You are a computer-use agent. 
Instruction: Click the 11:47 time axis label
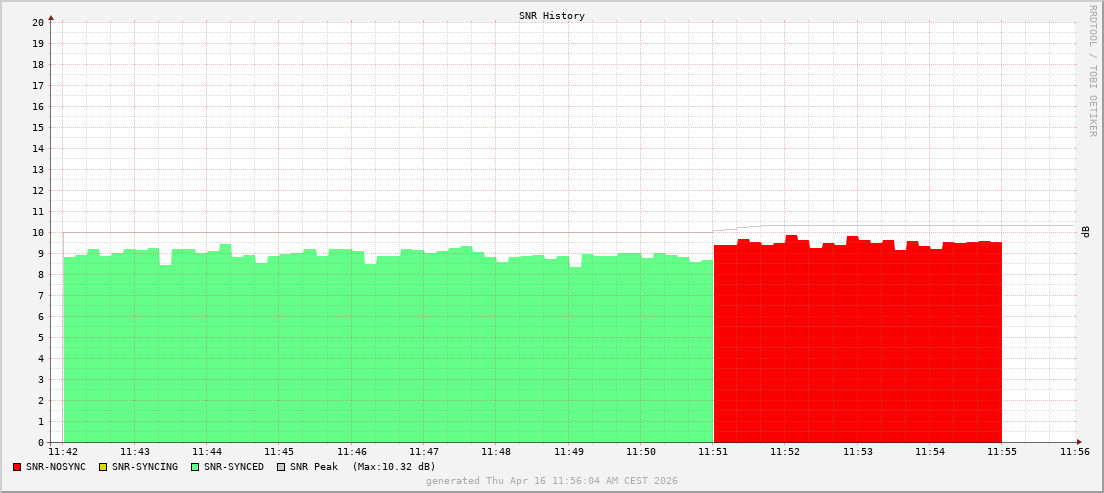(424, 452)
